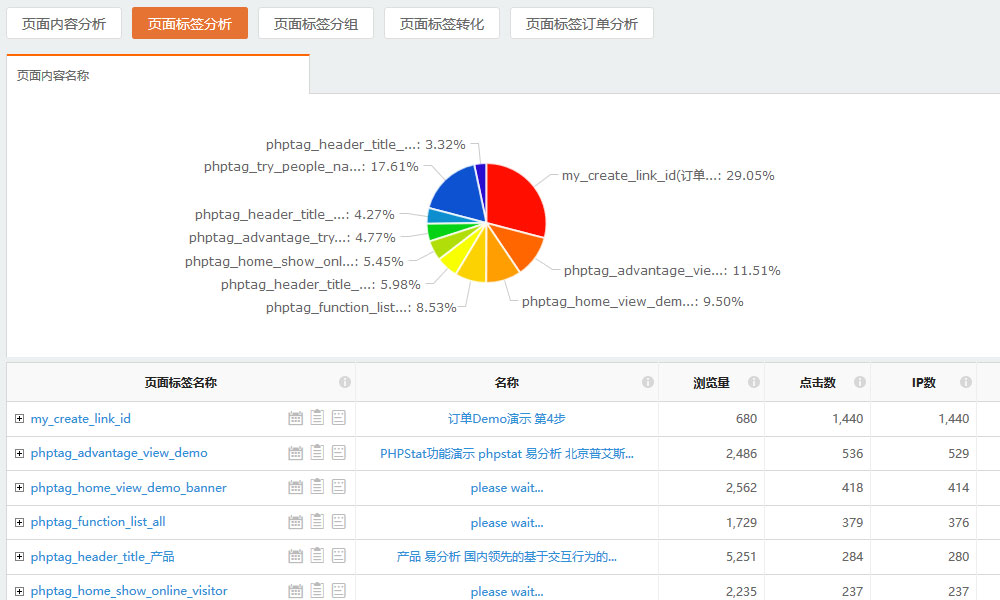Click list-detail icon in my_create_link_id row

click(x=339, y=418)
